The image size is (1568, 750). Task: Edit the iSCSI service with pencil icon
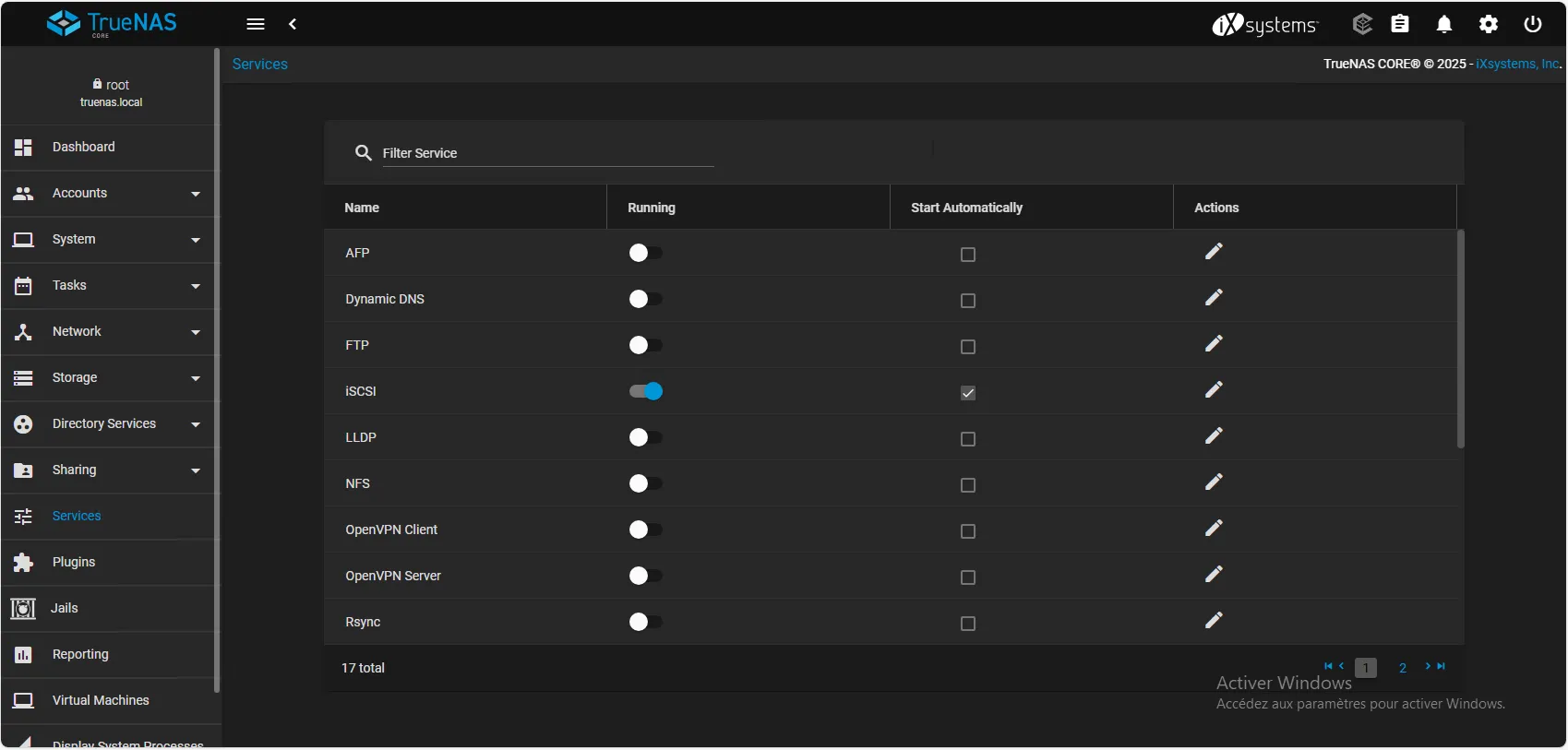[x=1214, y=390]
